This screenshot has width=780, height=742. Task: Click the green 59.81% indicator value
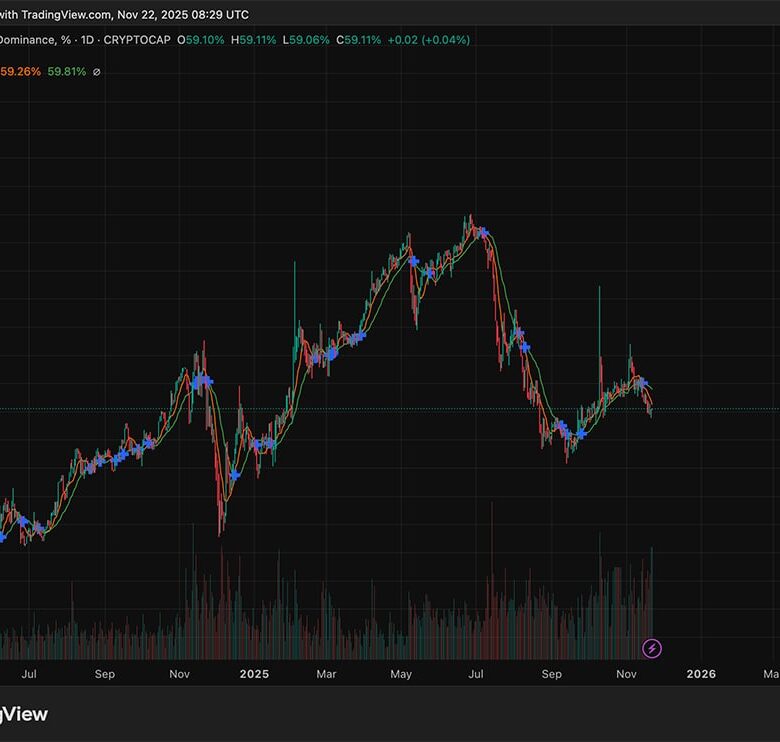pyautogui.click(x=66, y=72)
